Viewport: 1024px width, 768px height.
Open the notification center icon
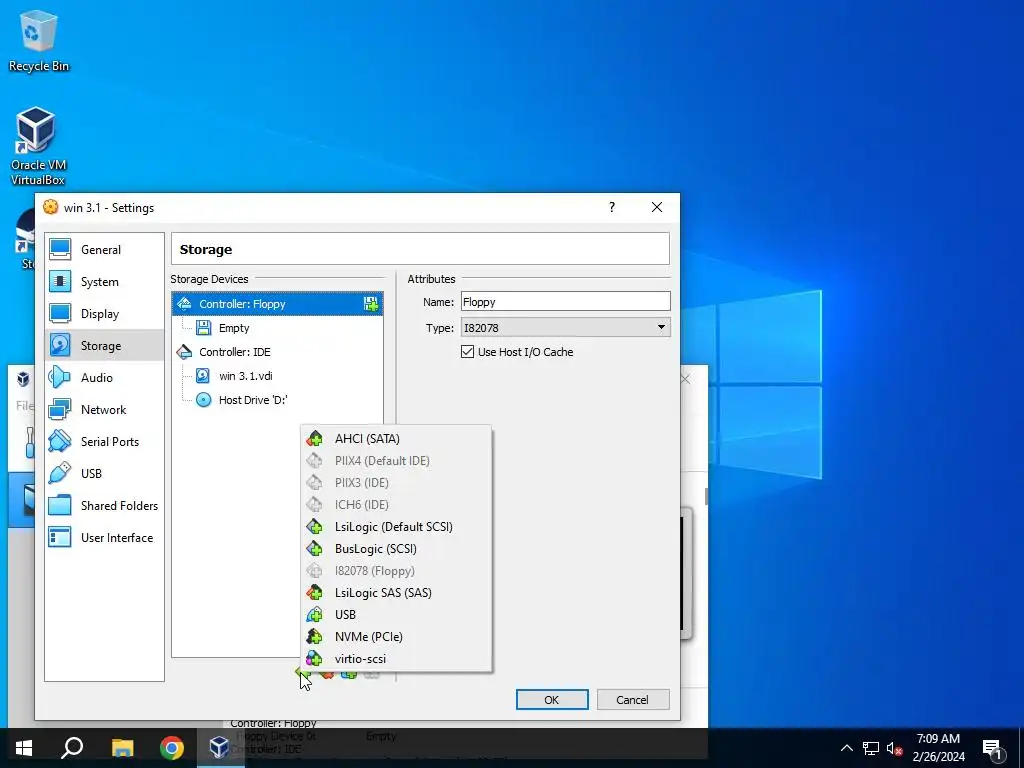[x=992, y=748]
